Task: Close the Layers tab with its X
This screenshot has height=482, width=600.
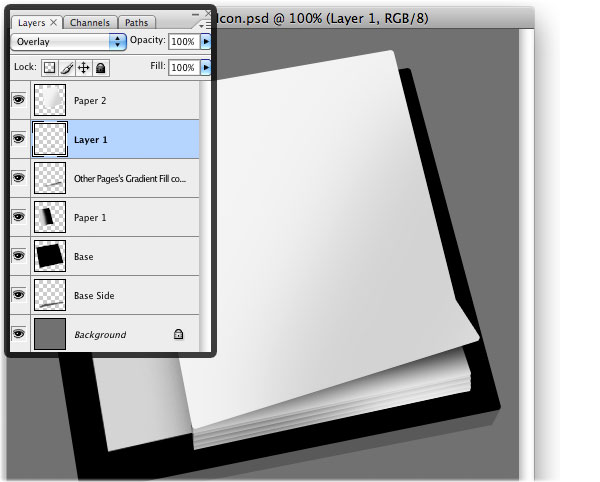Action: click(54, 22)
